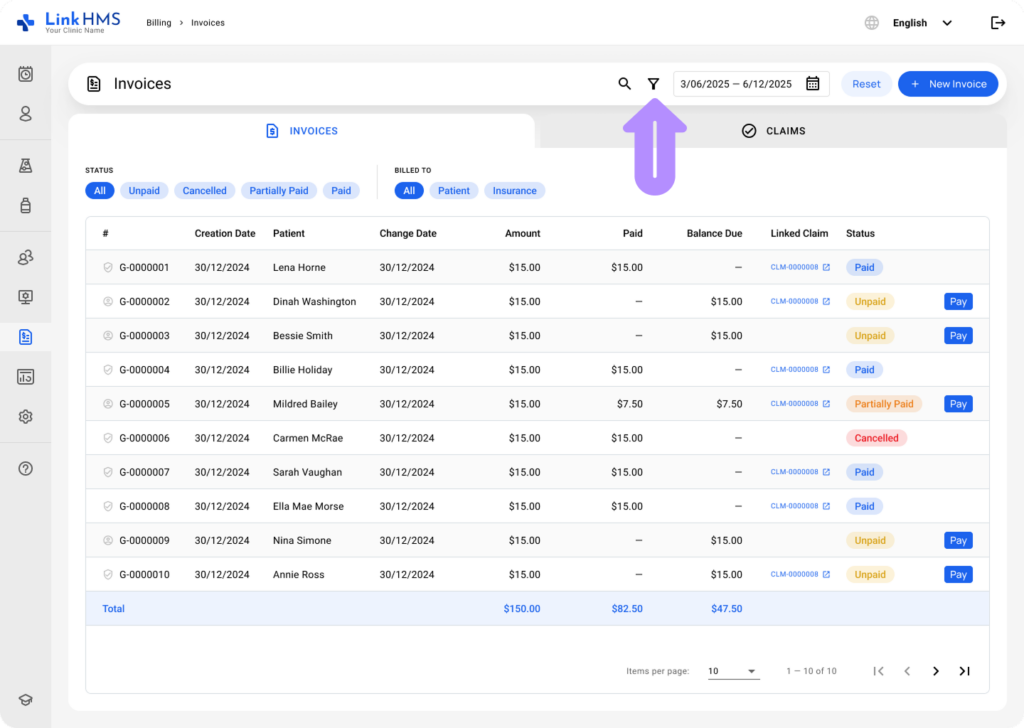
Task: Open linked claim for Sarah Vaughan
Action: (x=800, y=472)
